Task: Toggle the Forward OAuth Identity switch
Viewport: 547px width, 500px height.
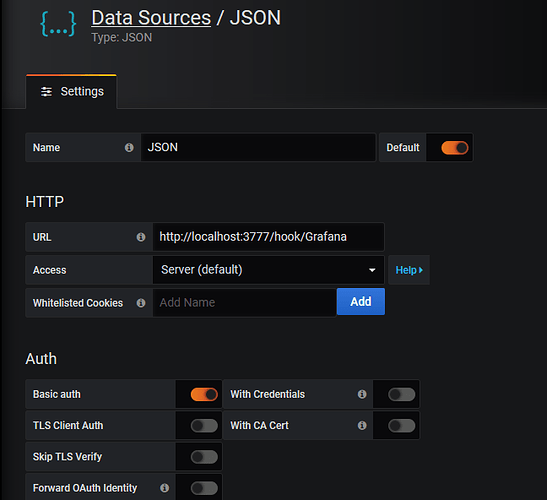Action: coord(204,488)
